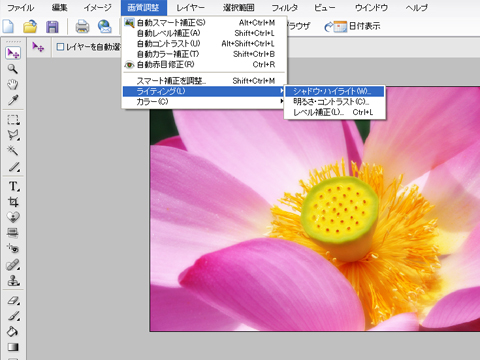The width and height of the screenshot is (480, 360).
Task: Choose 自動レベル補正 menu item
Action: [x=204, y=33]
